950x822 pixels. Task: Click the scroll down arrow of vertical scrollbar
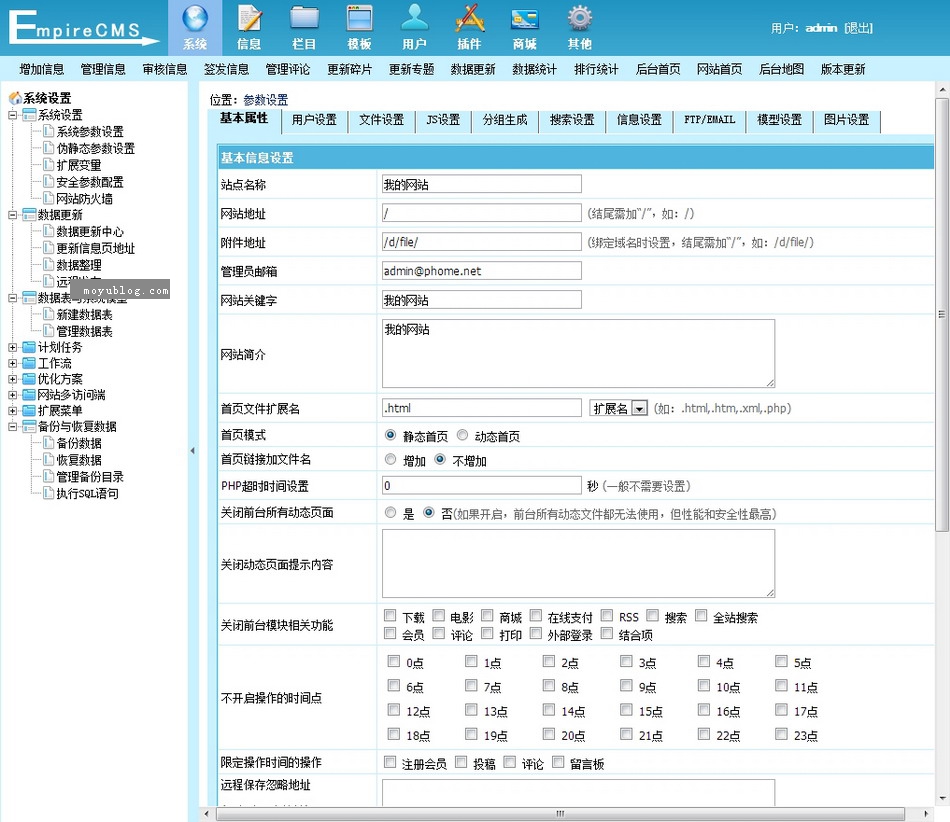[x=942, y=798]
